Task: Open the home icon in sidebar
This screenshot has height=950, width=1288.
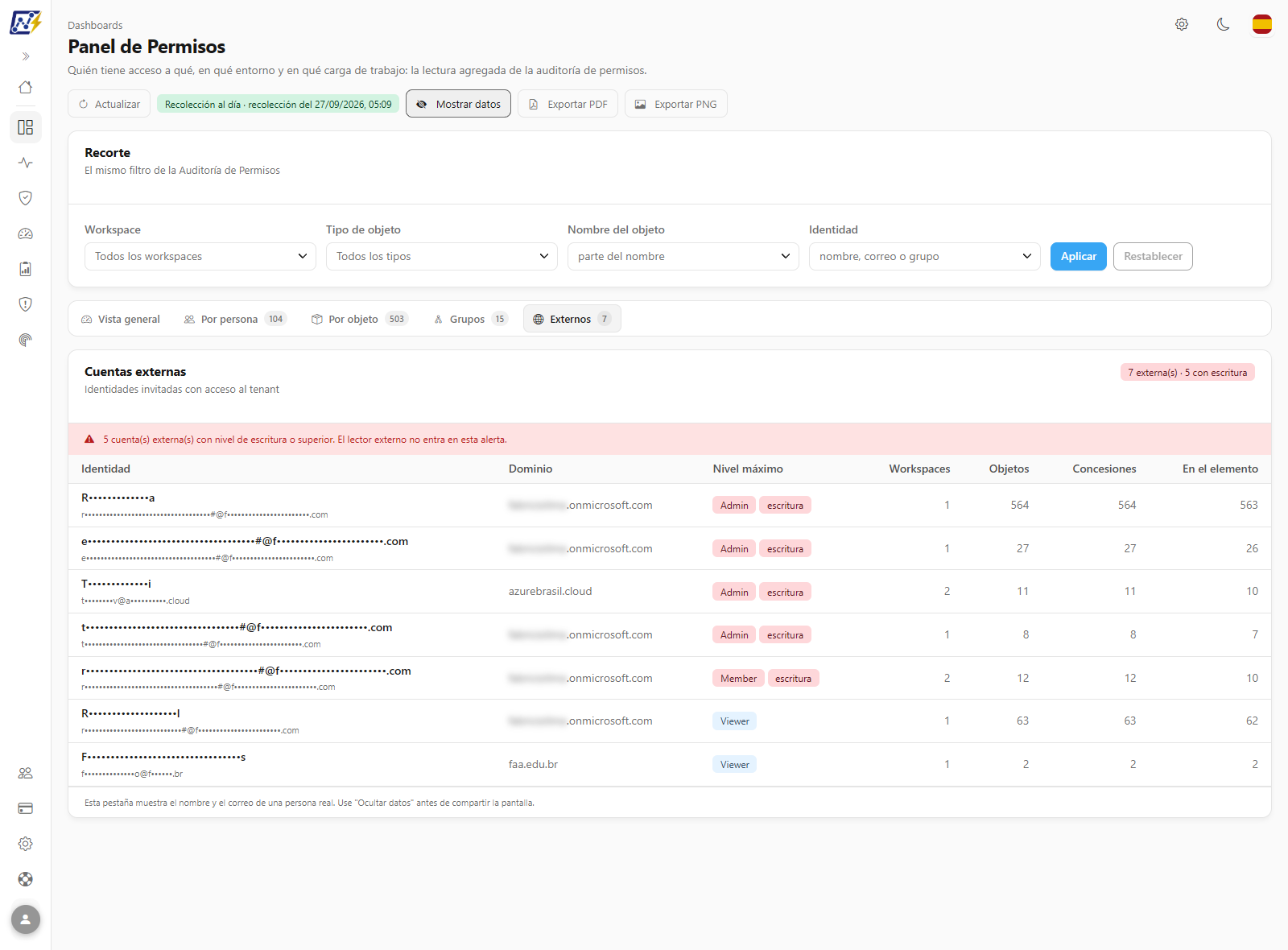Action: tap(26, 87)
